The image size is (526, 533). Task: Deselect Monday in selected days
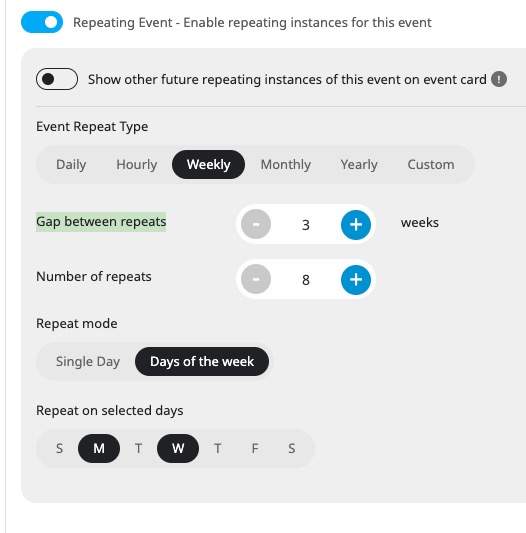[x=99, y=448]
